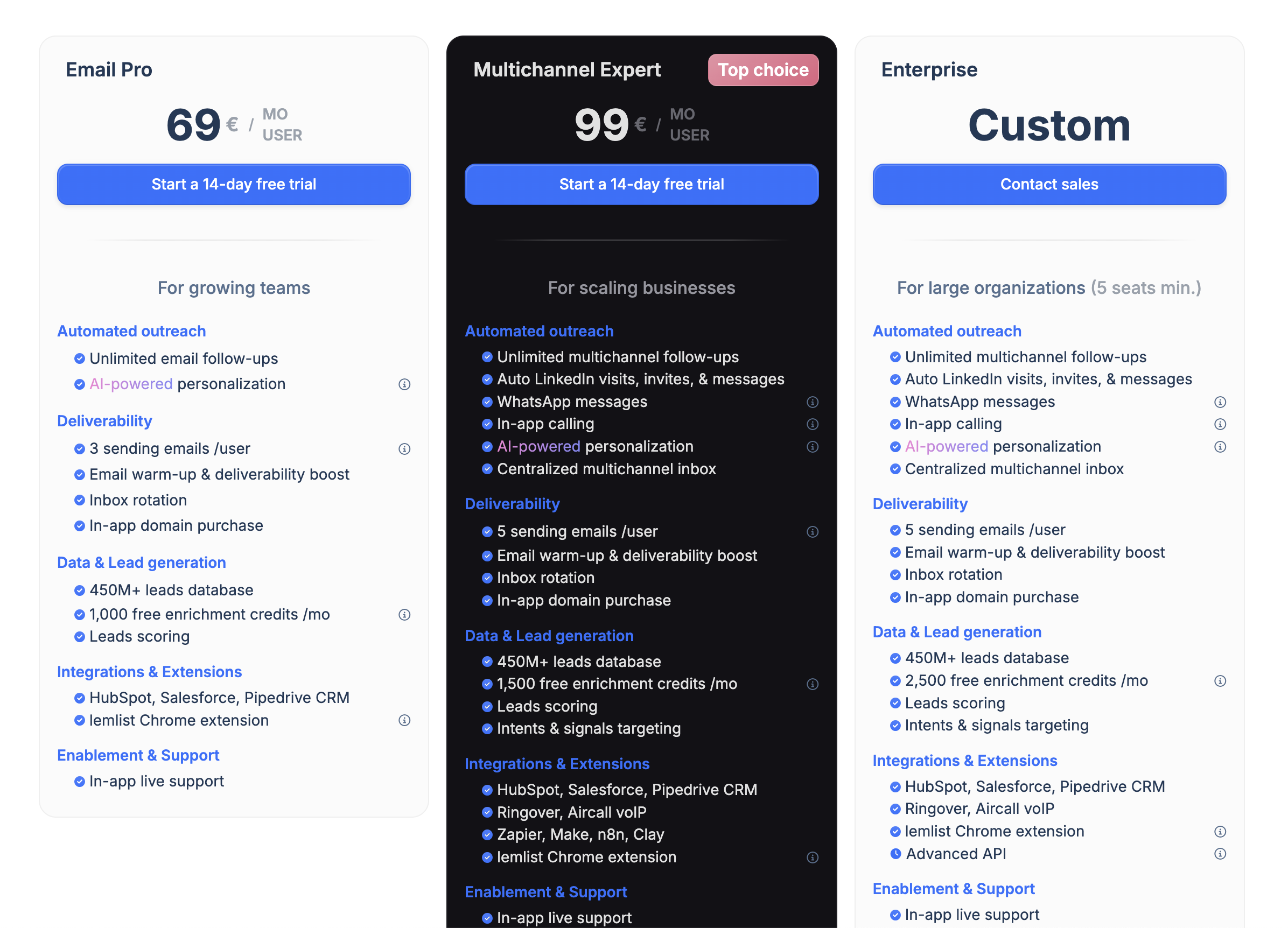
Task: Click info icon beside Multichannel Expert In-app calling
Action: (813, 424)
